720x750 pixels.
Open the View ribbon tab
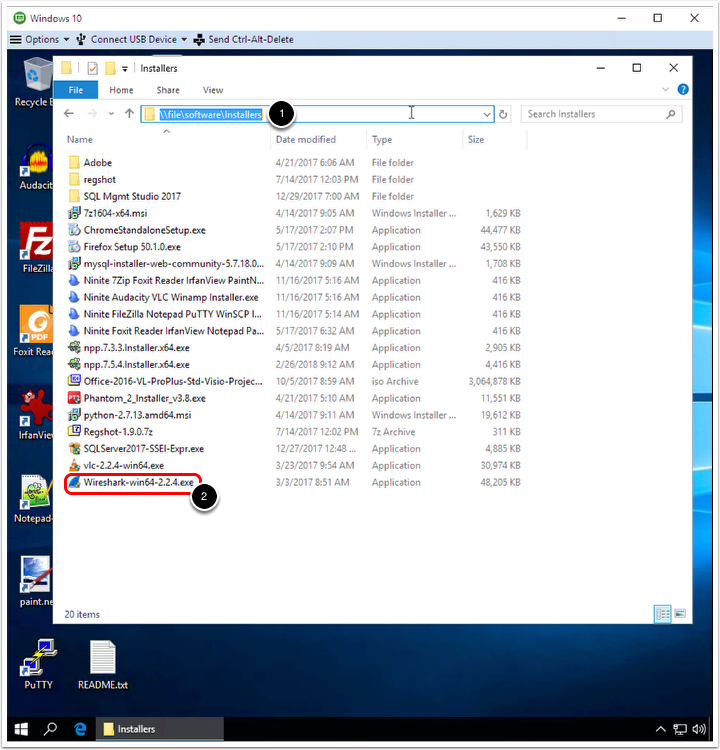point(213,90)
